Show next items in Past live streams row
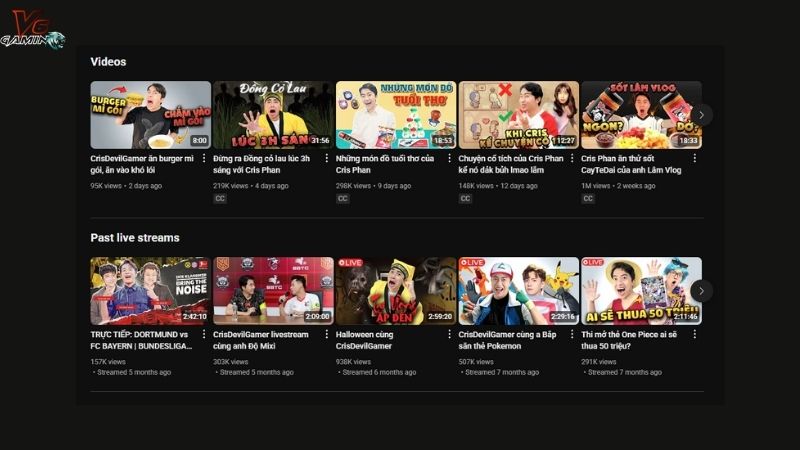The height and width of the screenshot is (450, 800). [702, 291]
